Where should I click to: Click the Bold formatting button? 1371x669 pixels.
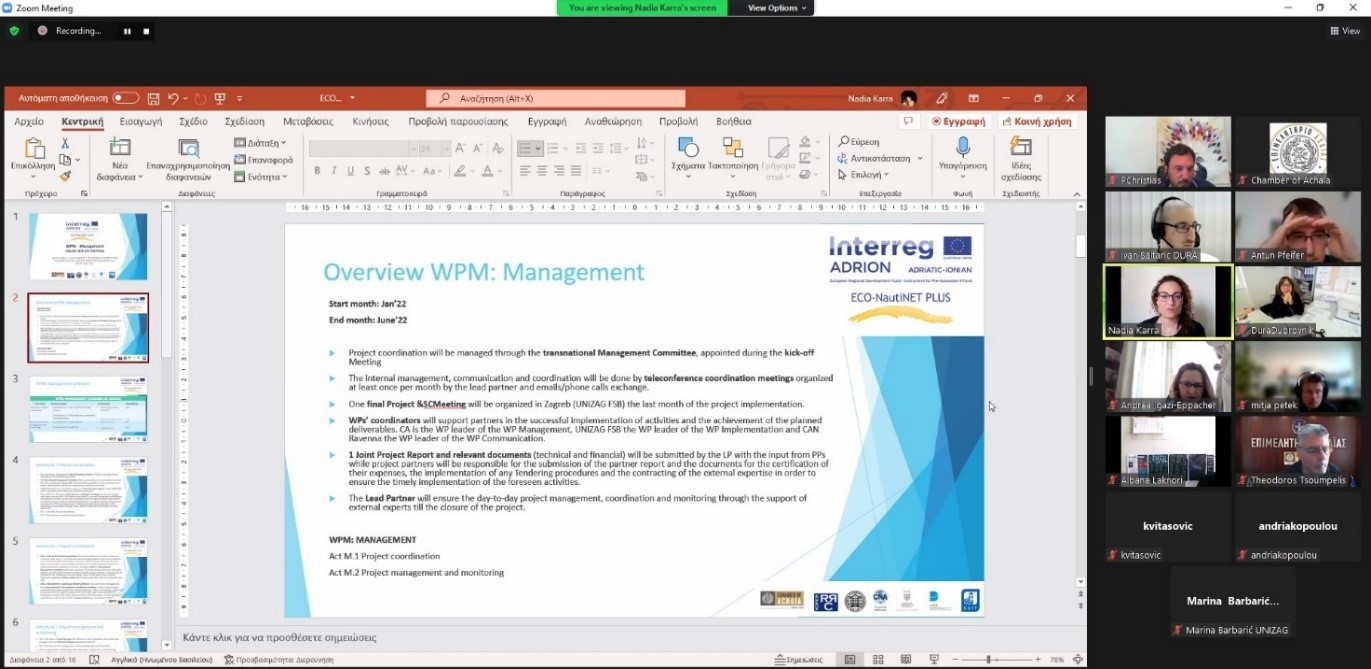pos(317,171)
